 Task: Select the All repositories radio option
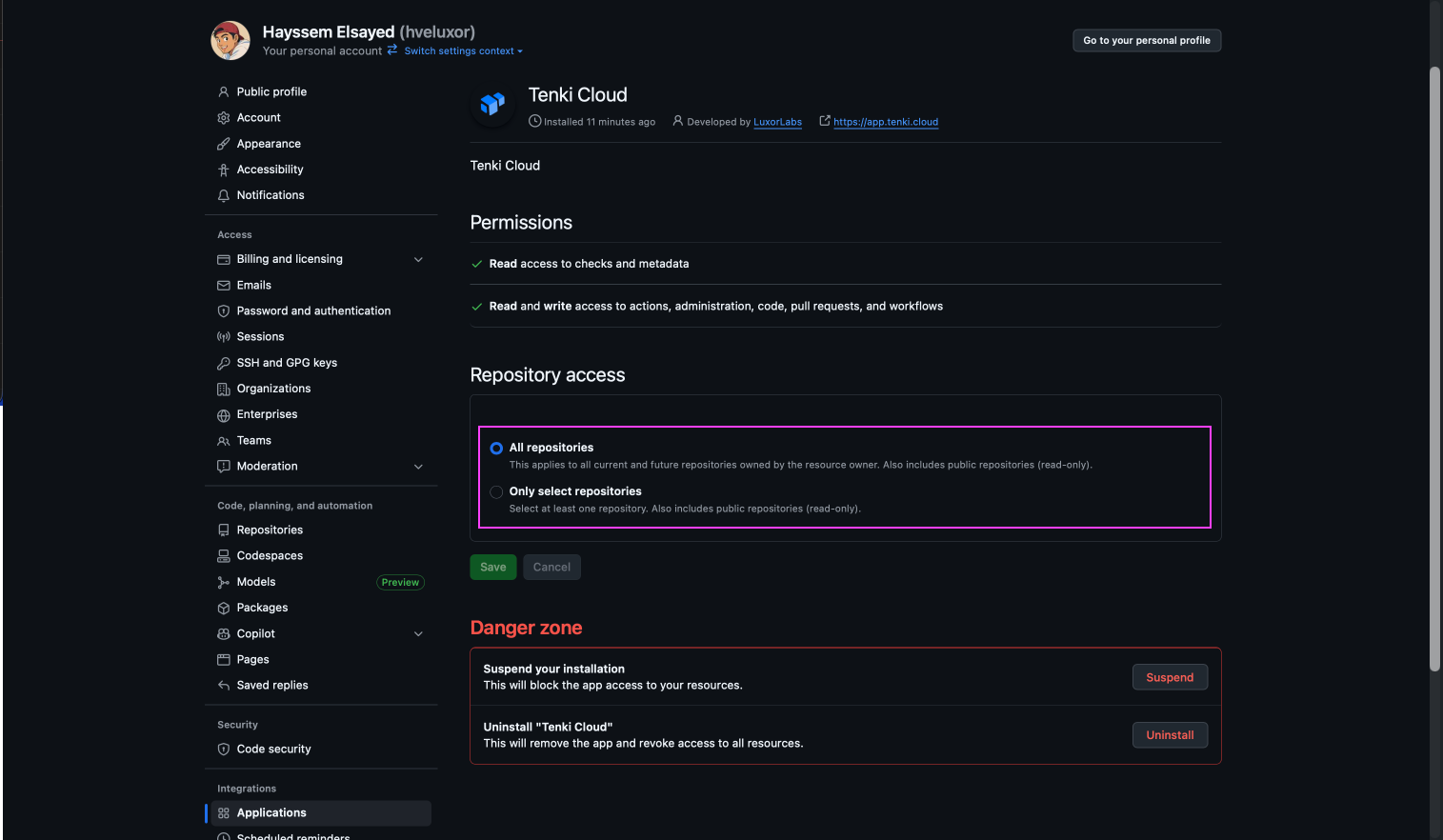pos(496,449)
